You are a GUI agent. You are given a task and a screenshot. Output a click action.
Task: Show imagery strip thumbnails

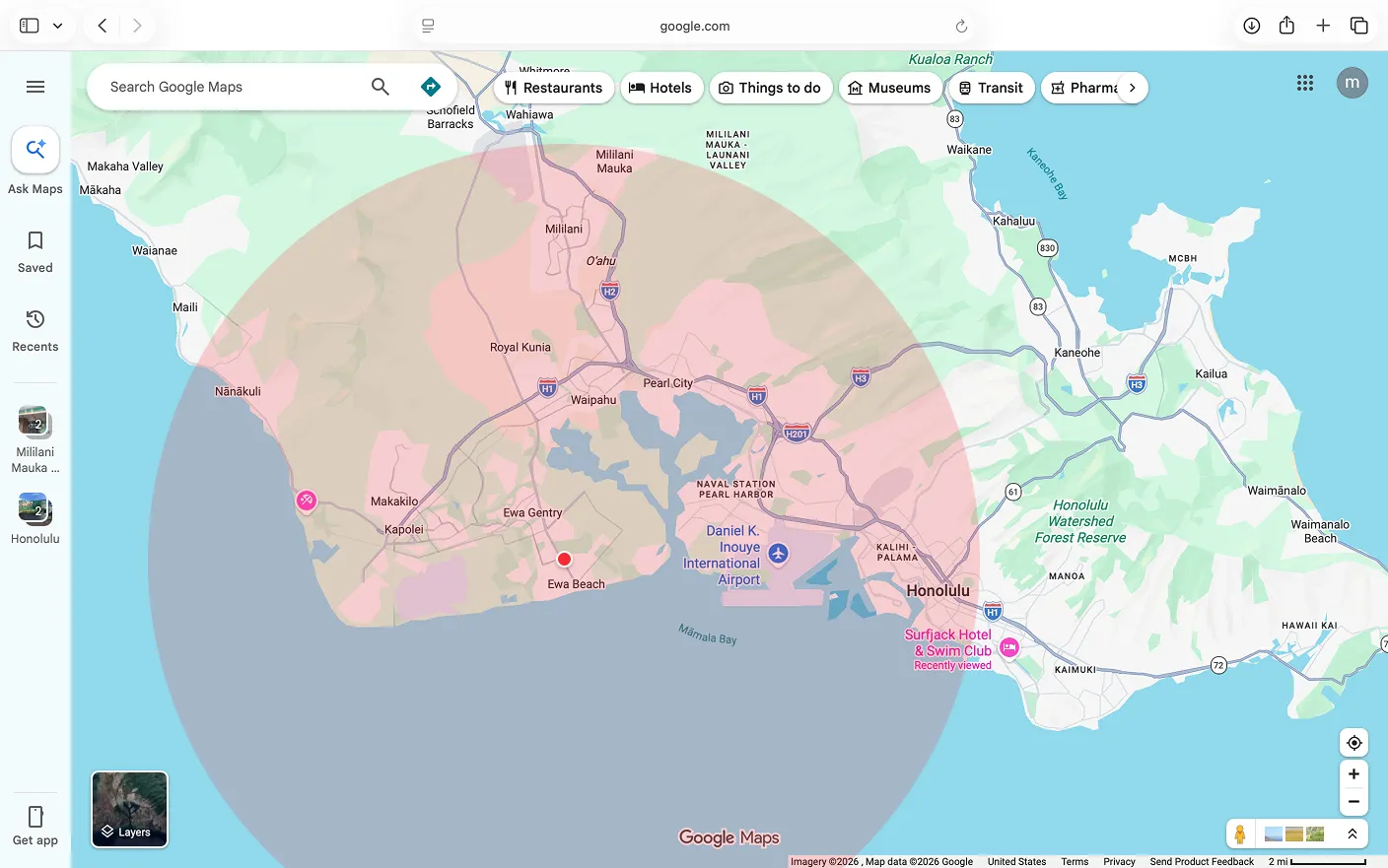point(1294,835)
